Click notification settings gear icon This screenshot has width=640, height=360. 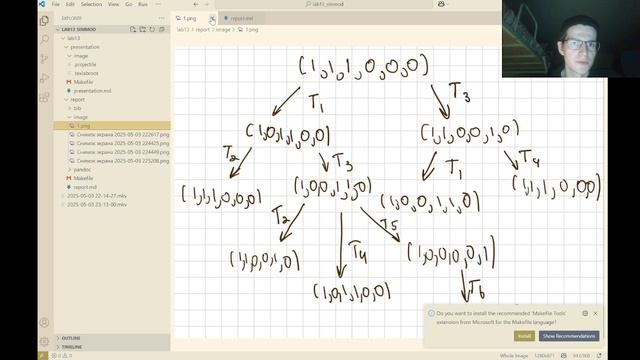click(585, 313)
